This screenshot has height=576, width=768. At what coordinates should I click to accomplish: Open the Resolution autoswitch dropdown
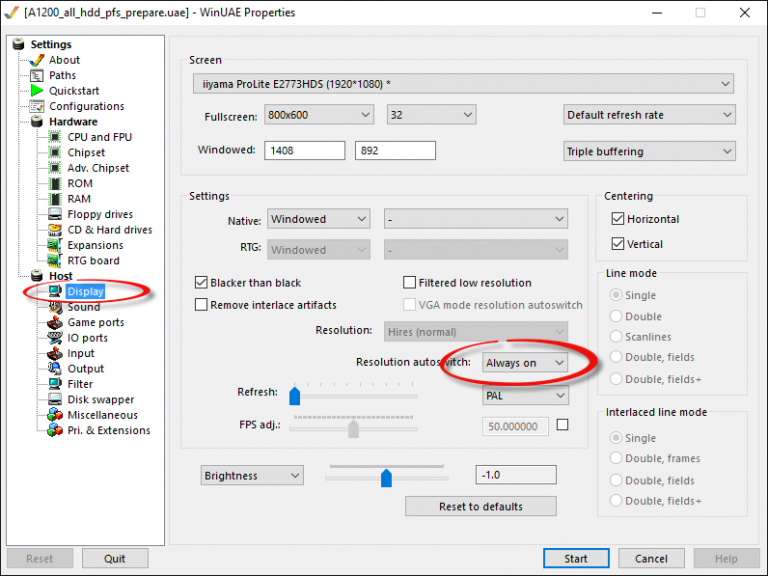[525, 363]
